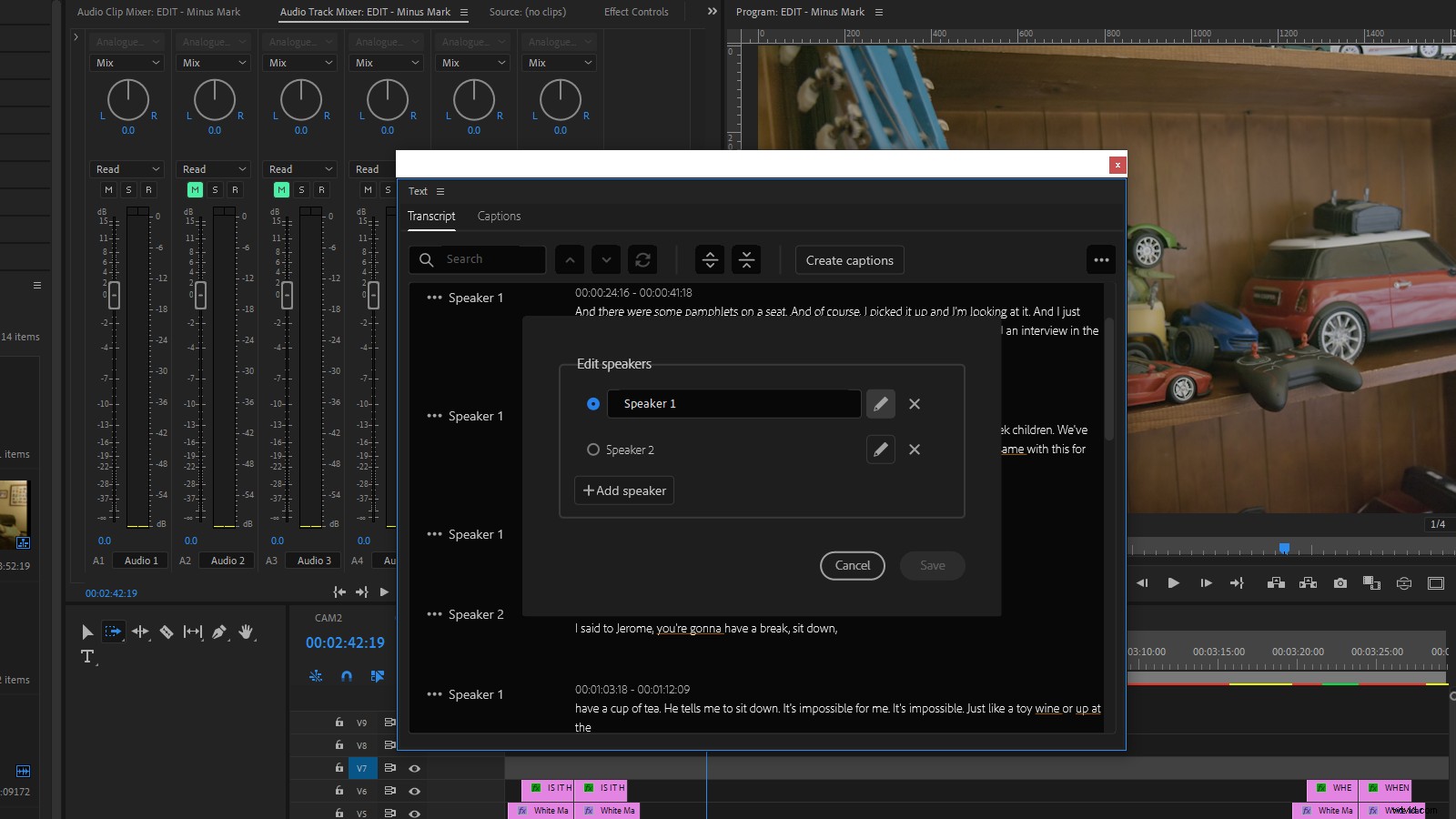This screenshot has width=1456, height=819.
Task: Click the Lift icon in the Program Monitor
Action: click(x=1277, y=583)
